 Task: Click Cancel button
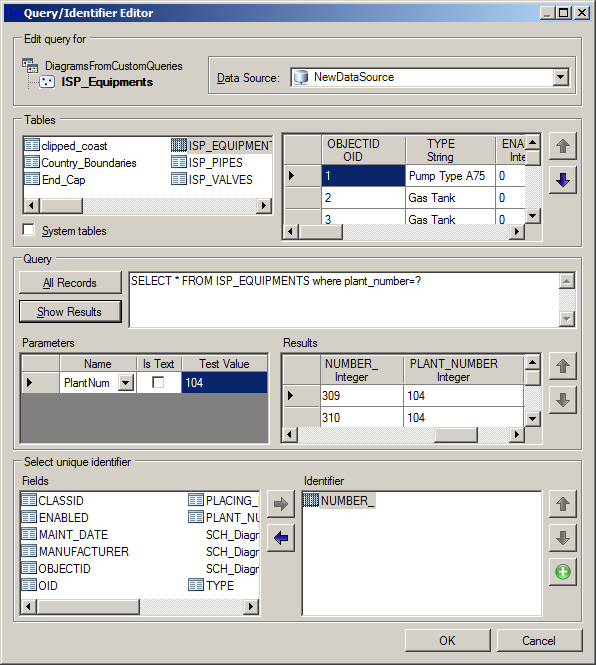pyautogui.click(x=539, y=640)
